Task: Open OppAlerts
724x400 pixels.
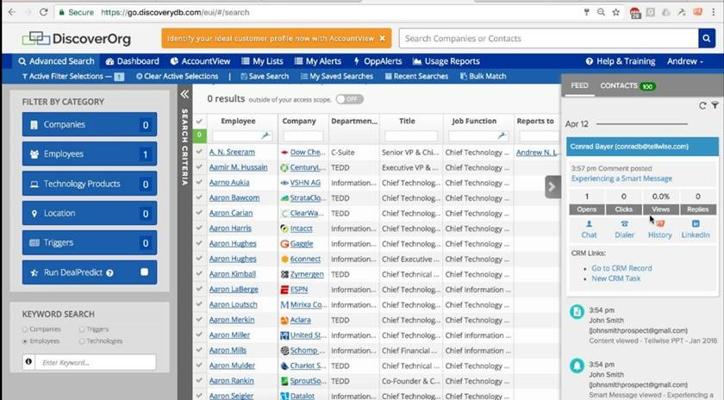Action: pyautogui.click(x=378, y=61)
